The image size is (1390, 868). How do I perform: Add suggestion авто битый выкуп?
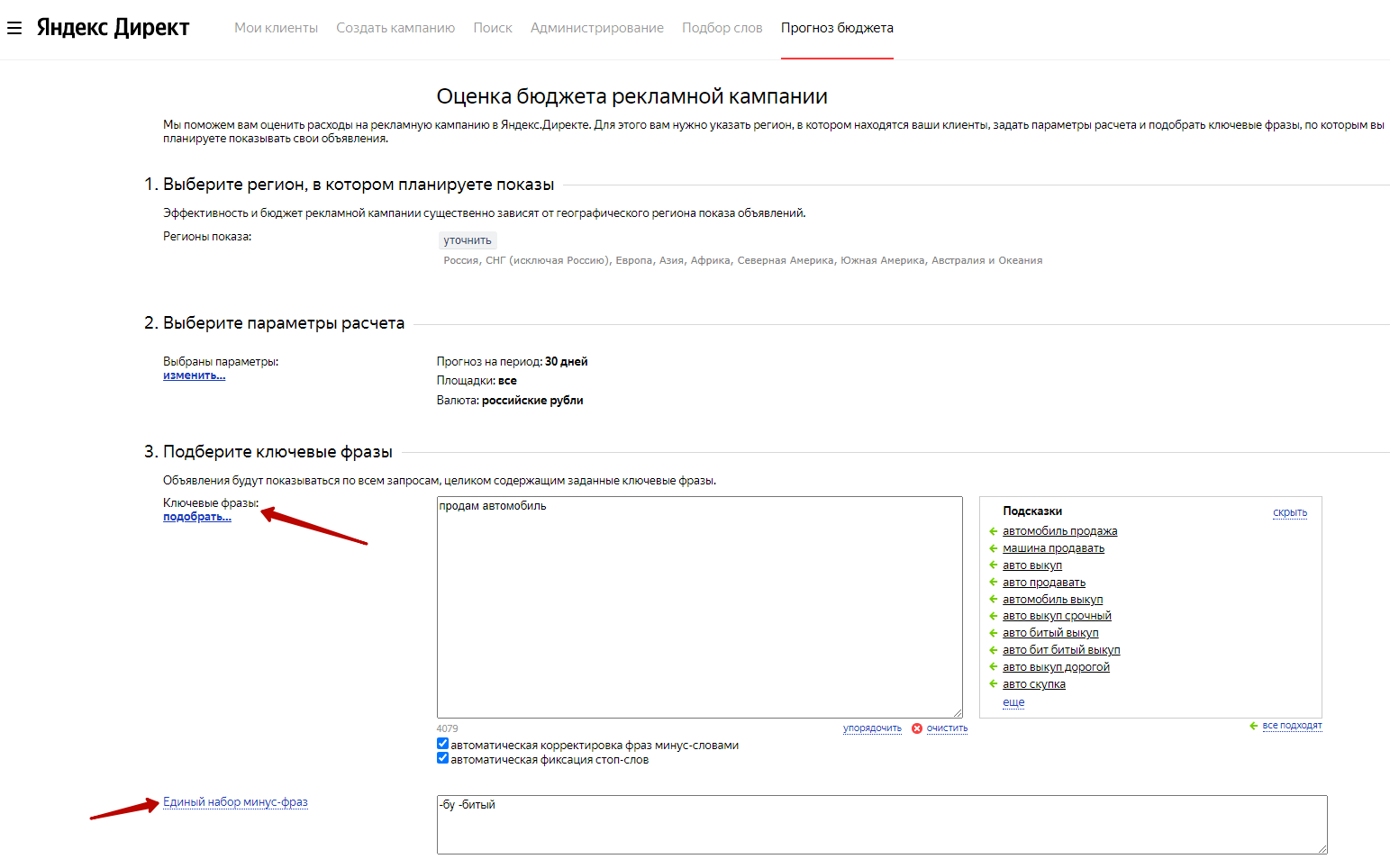[x=1050, y=633]
